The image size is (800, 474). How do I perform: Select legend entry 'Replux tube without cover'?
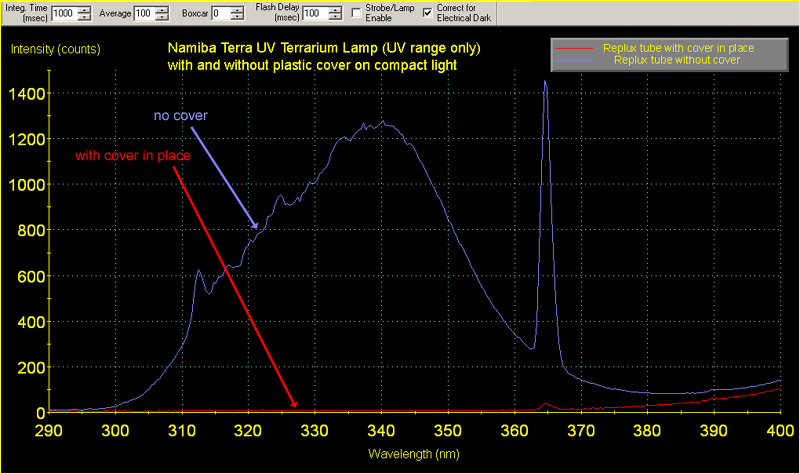(677, 60)
